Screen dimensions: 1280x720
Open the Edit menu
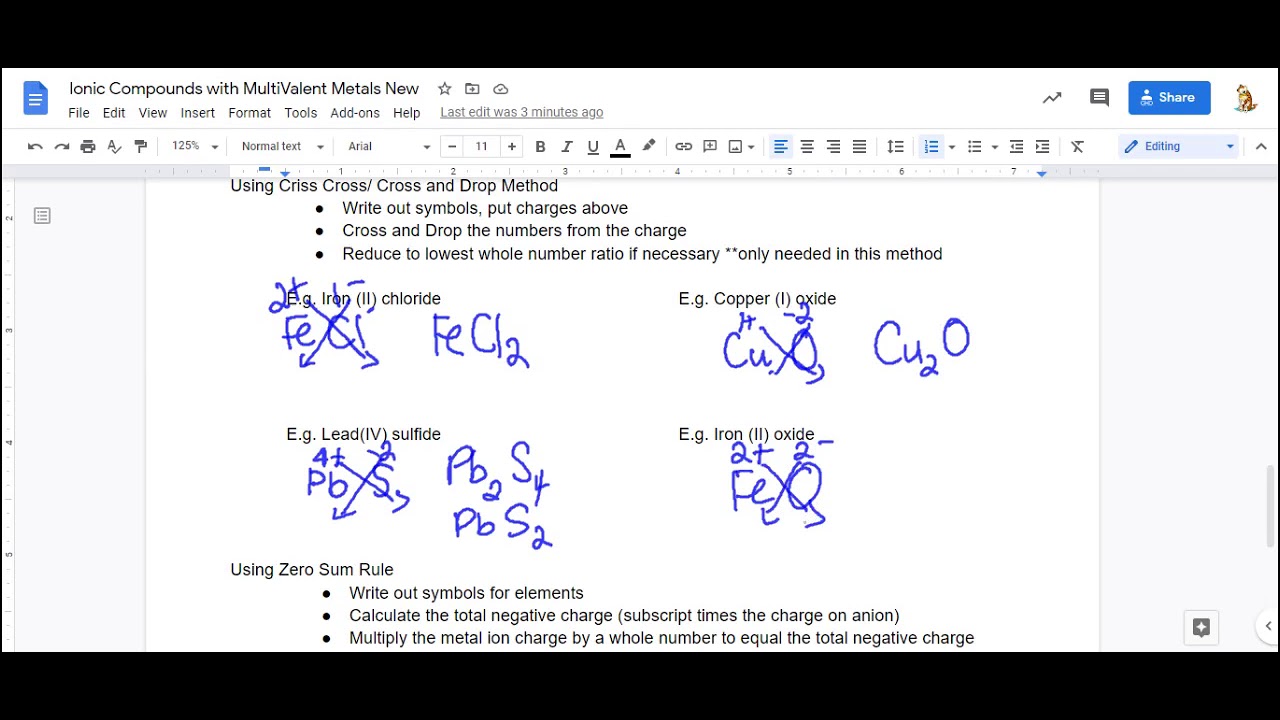pyautogui.click(x=114, y=113)
